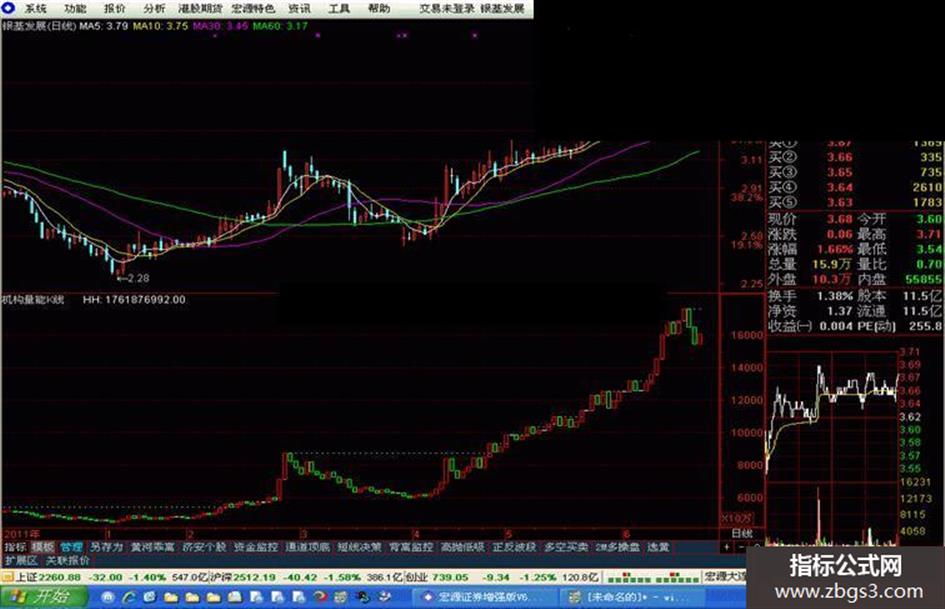Click the intraday mini chart in right panel
Viewport: 945px width, 609px height.
point(832,447)
